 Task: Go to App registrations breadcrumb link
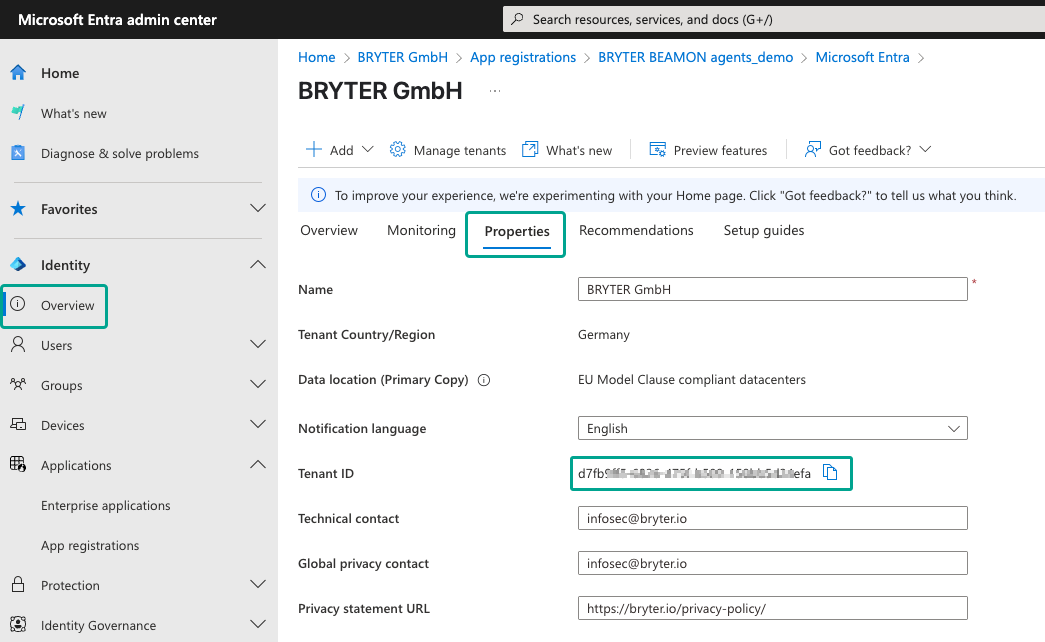pos(523,57)
